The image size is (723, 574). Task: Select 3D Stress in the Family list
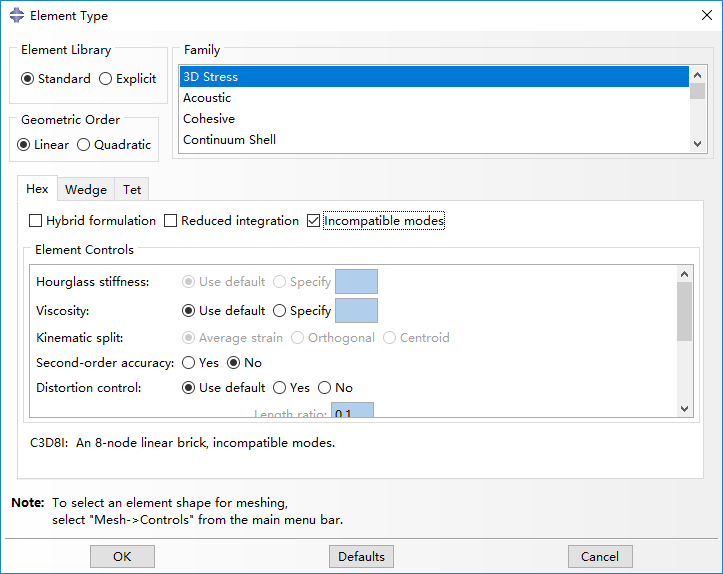click(x=434, y=77)
